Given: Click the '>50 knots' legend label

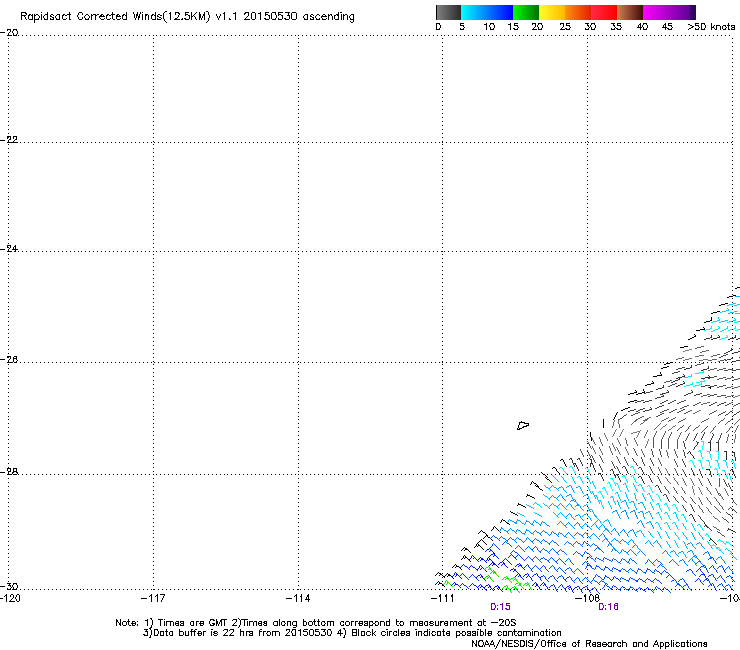Looking at the screenshot, I should [711, 27].
